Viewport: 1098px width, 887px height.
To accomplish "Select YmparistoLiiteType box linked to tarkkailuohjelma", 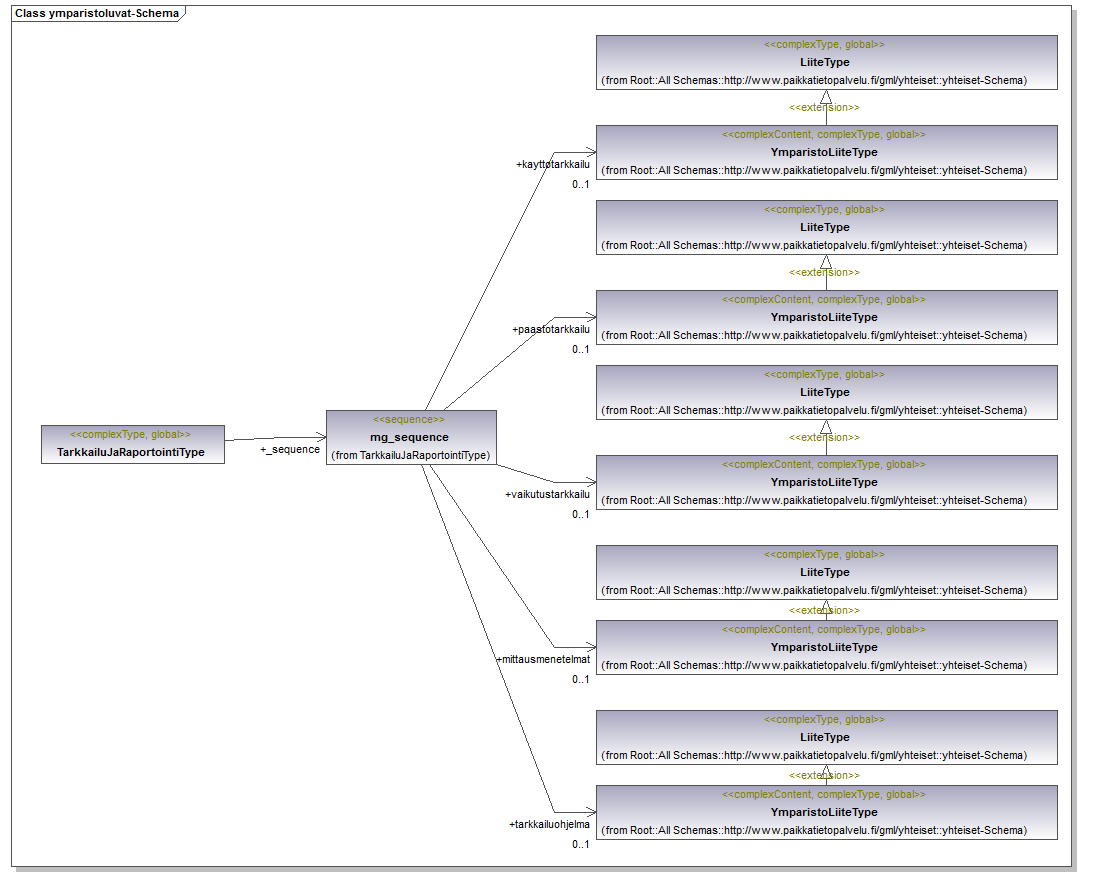I will coord(825,813).
